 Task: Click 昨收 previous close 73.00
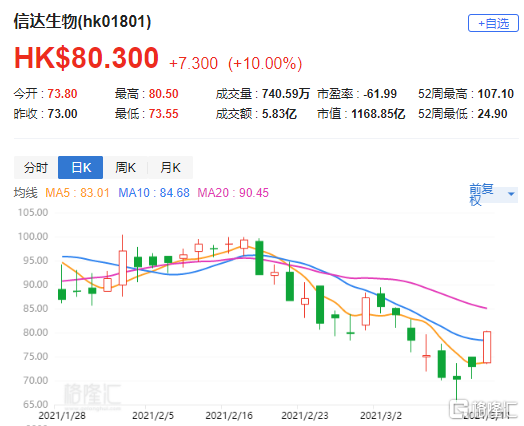62,114
